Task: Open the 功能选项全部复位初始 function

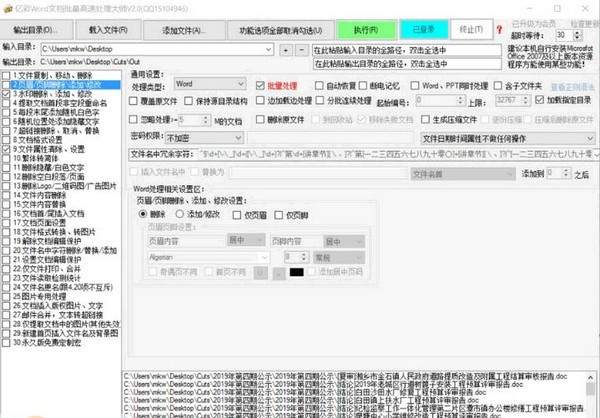Action: click(266, 30)
